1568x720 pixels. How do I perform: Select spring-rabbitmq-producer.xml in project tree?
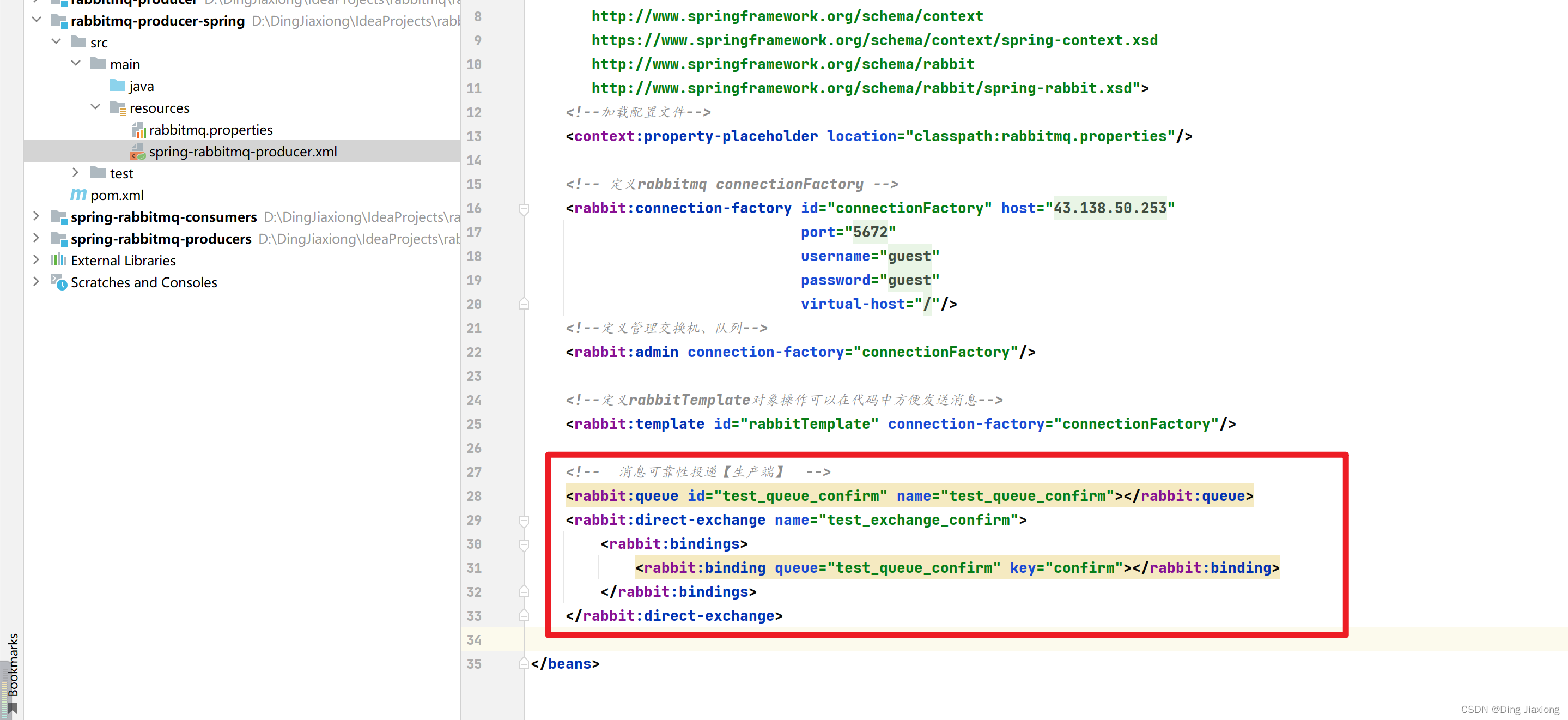tap(243, 152)
